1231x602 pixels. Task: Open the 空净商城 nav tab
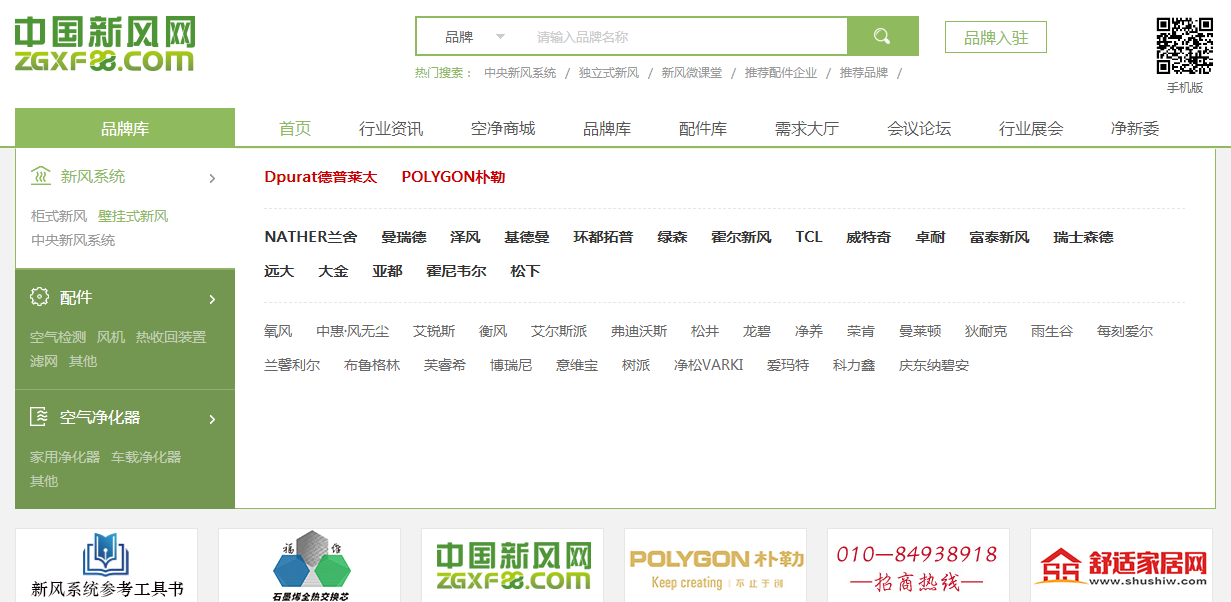(503, 128)
